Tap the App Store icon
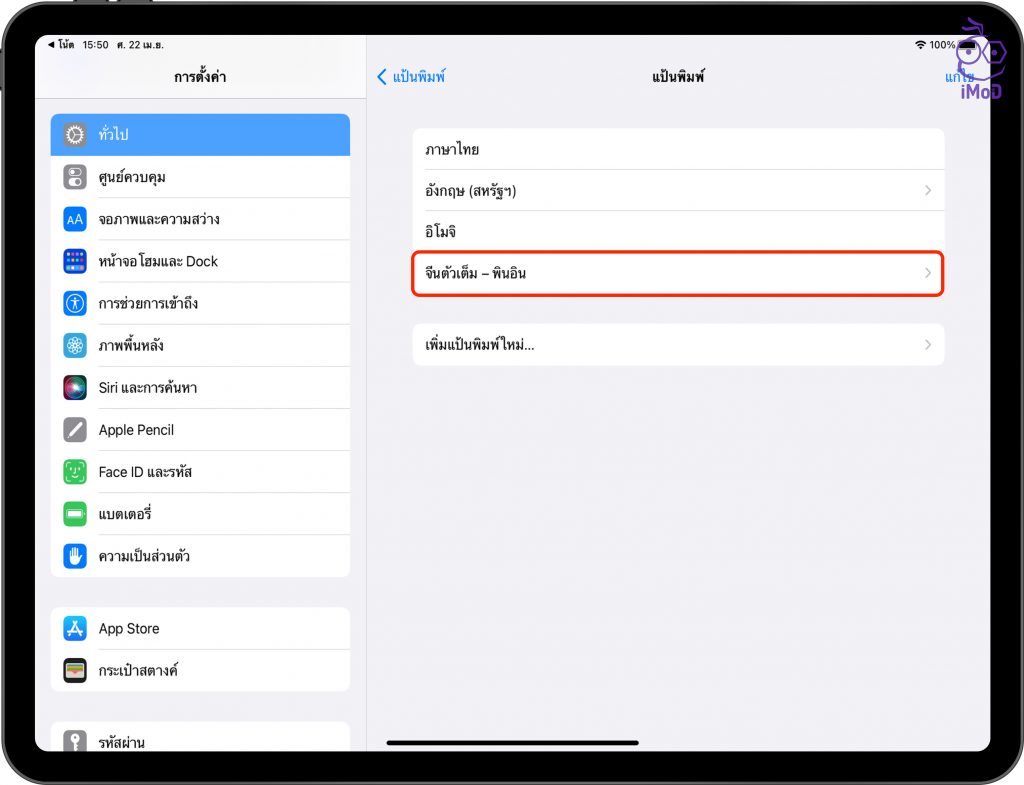The height and width of the screenshot is (785, 1024). pos(74,628)
